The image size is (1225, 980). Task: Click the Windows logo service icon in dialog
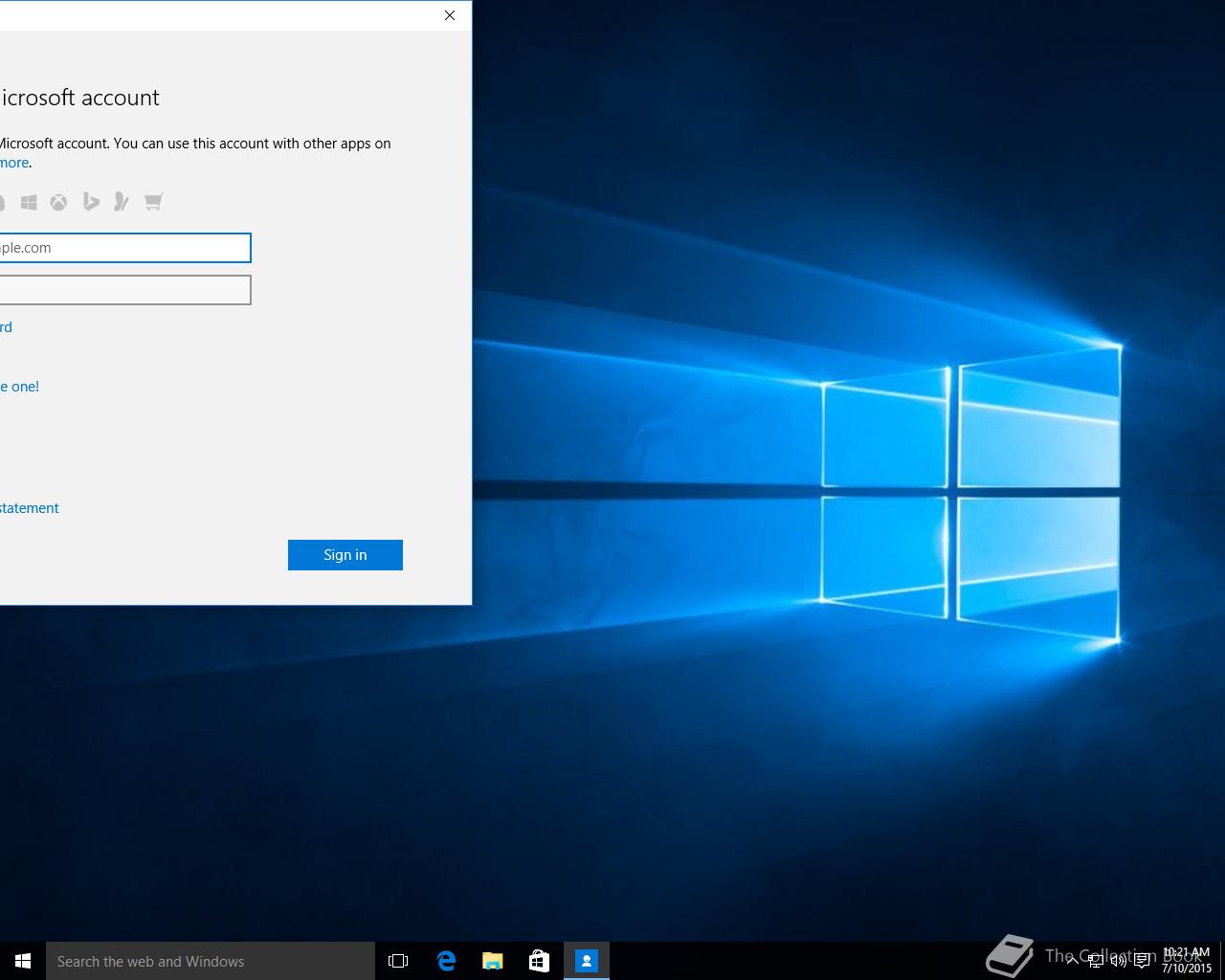(x=29, y=202)
